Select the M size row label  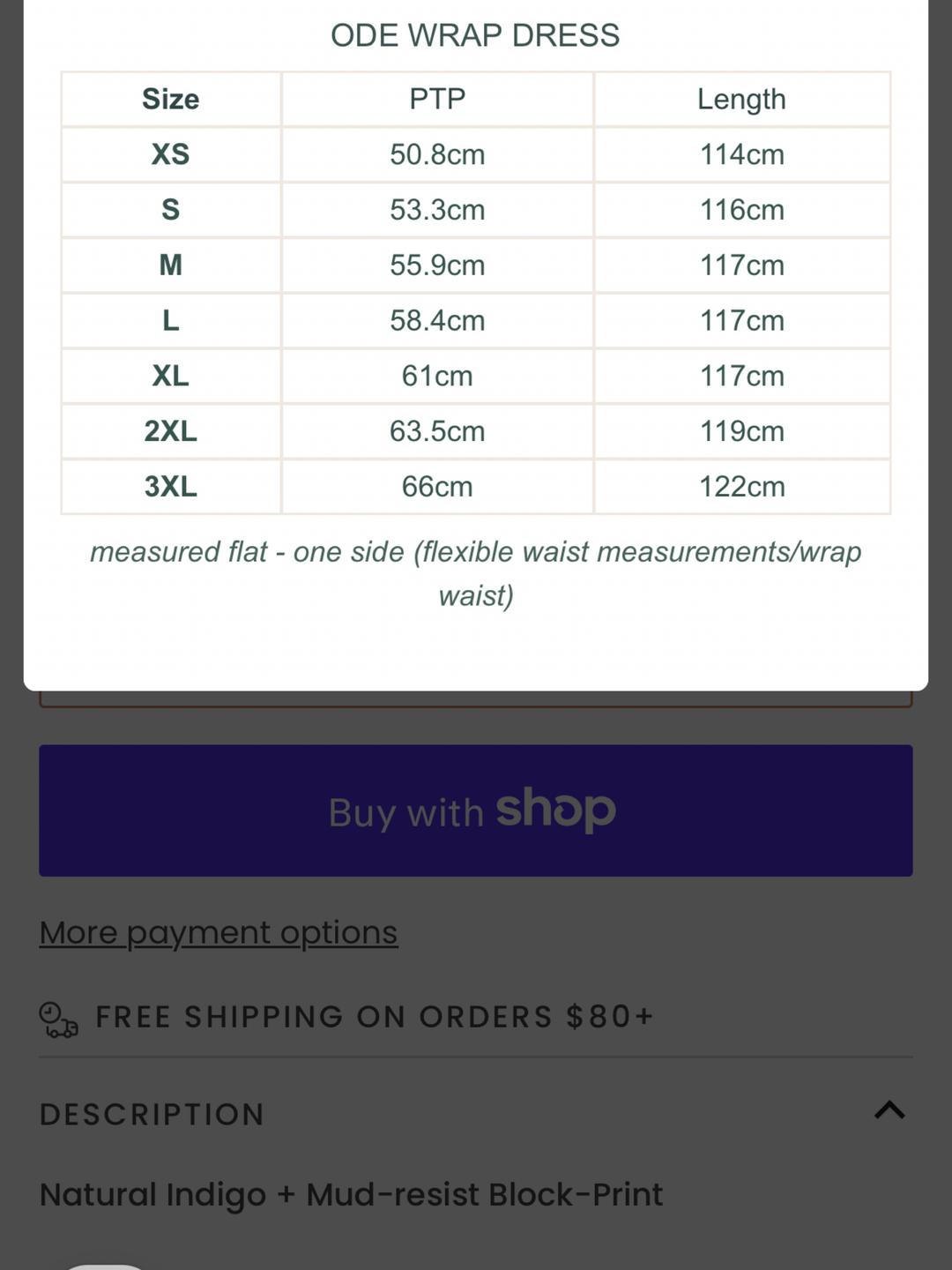click(170, 265)
